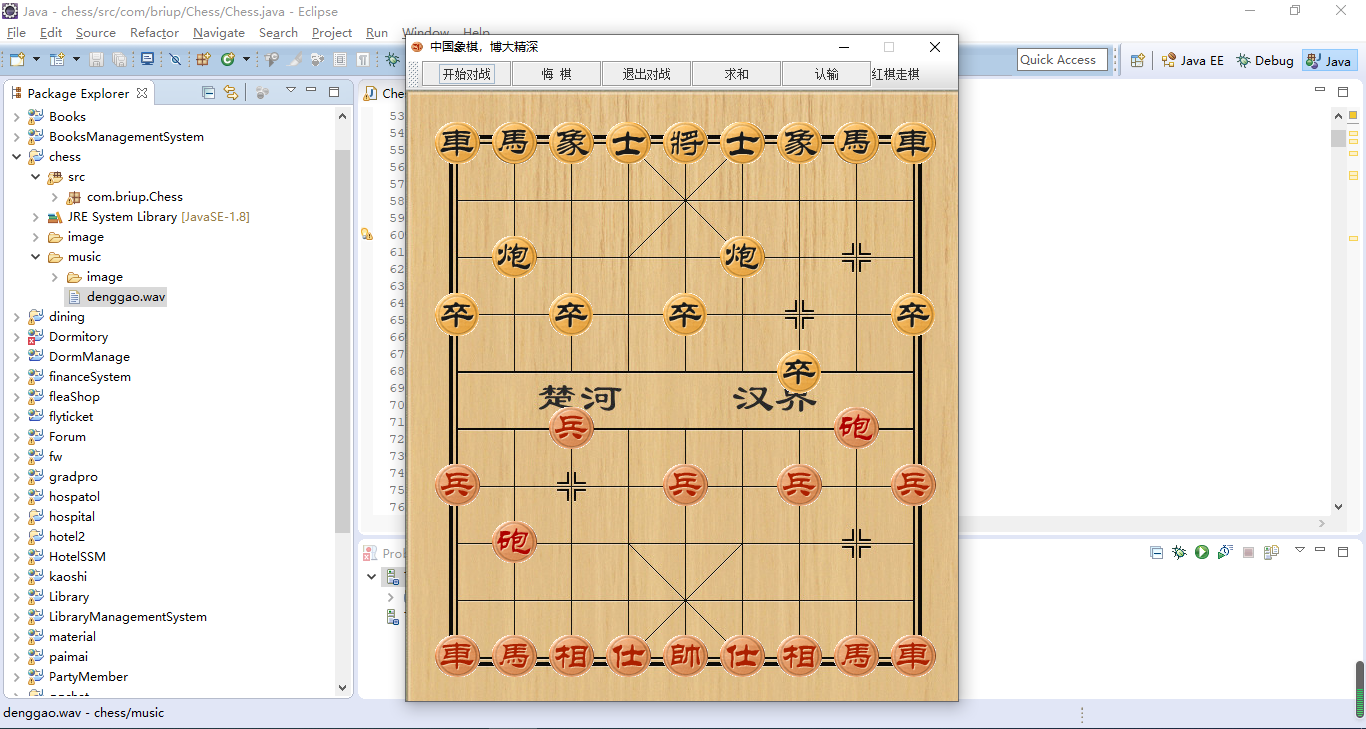This screenshot has height=729, width=1366.
Task: Click Collapse All in Package Explorer
Action: click(x=208, y=93)
